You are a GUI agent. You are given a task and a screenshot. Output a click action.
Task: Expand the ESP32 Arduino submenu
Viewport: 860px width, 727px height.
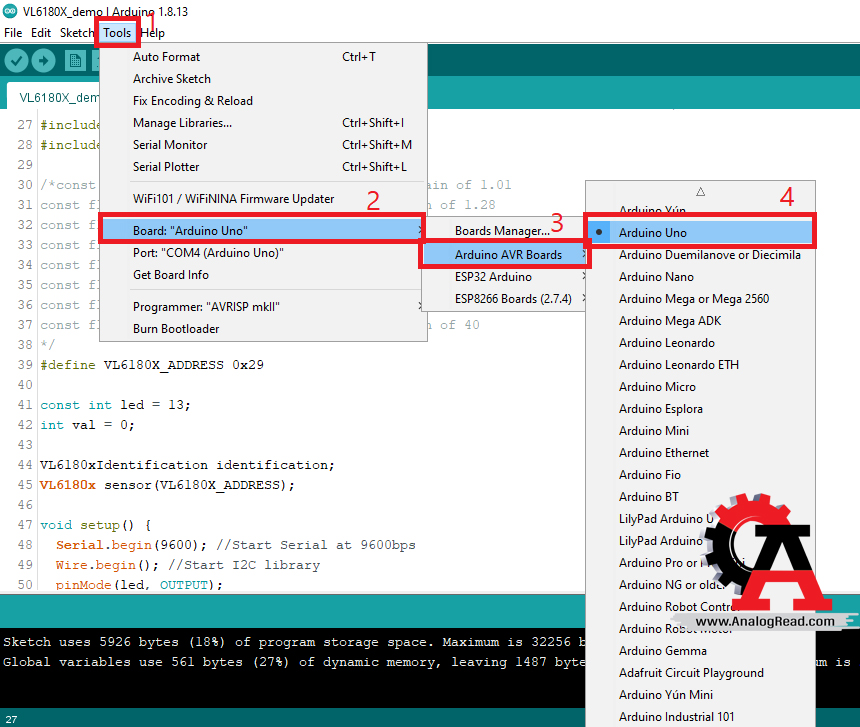click(505, 277)
